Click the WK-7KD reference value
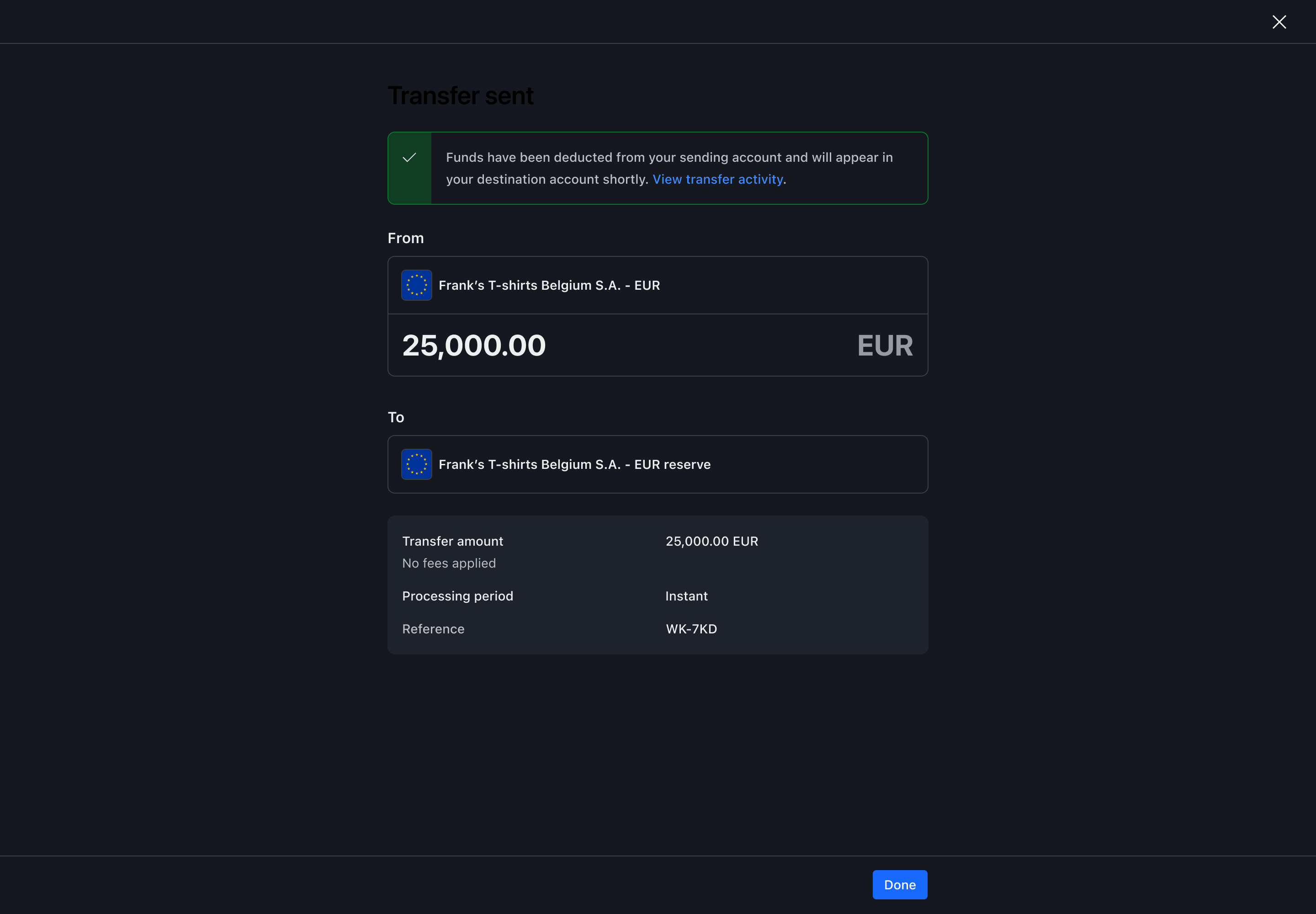The width and height of the screenshot is (1316, 914). coord(691,629)
